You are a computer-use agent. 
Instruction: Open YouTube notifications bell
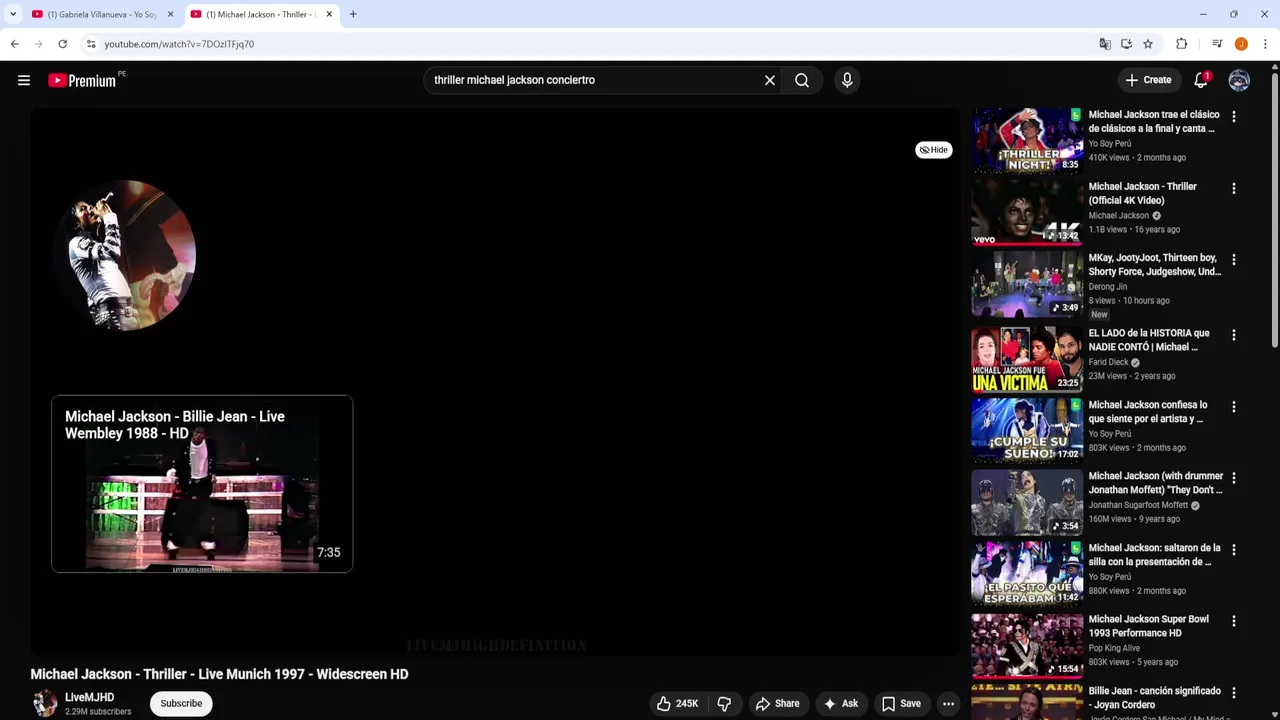tap(1201, 80)
